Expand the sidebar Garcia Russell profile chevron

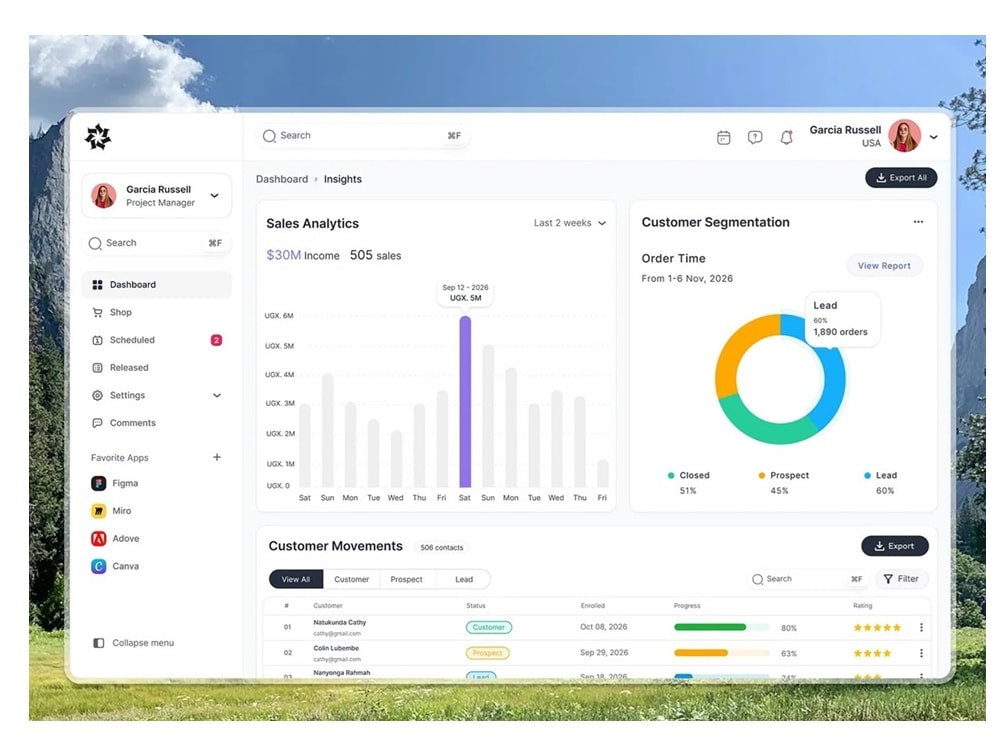(215, 196)
